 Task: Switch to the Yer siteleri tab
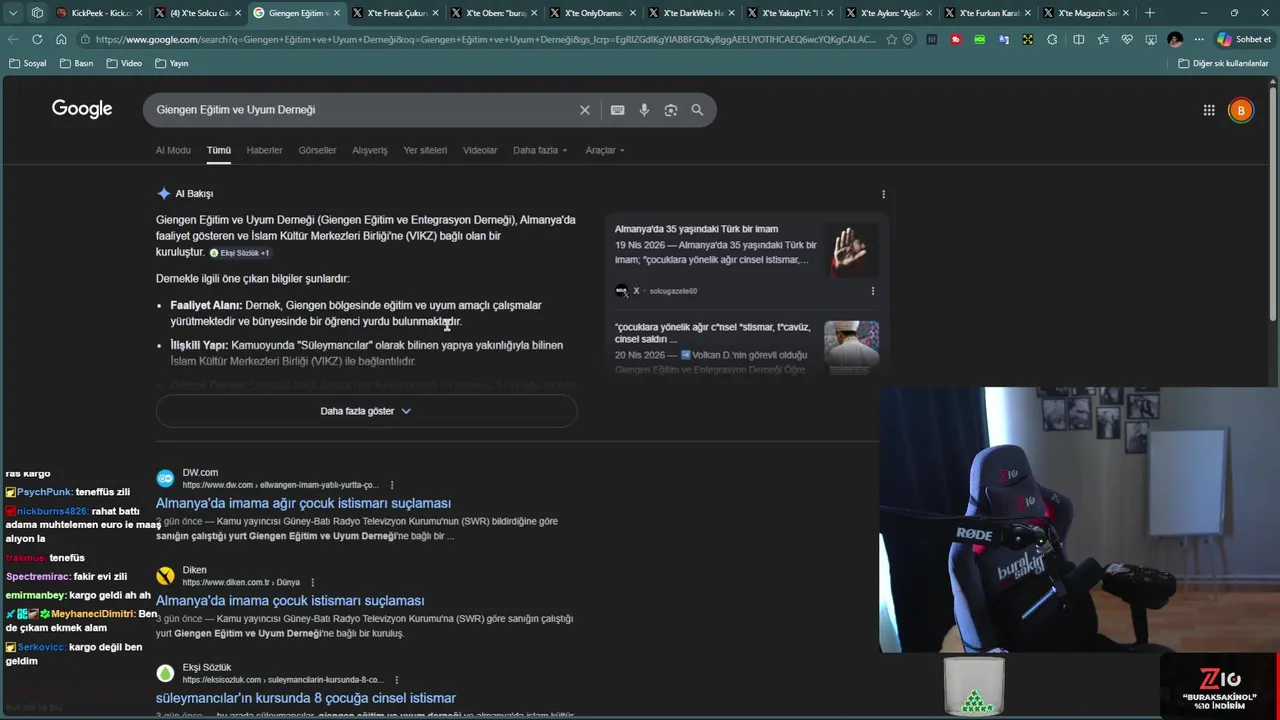[x=425, y=150]
